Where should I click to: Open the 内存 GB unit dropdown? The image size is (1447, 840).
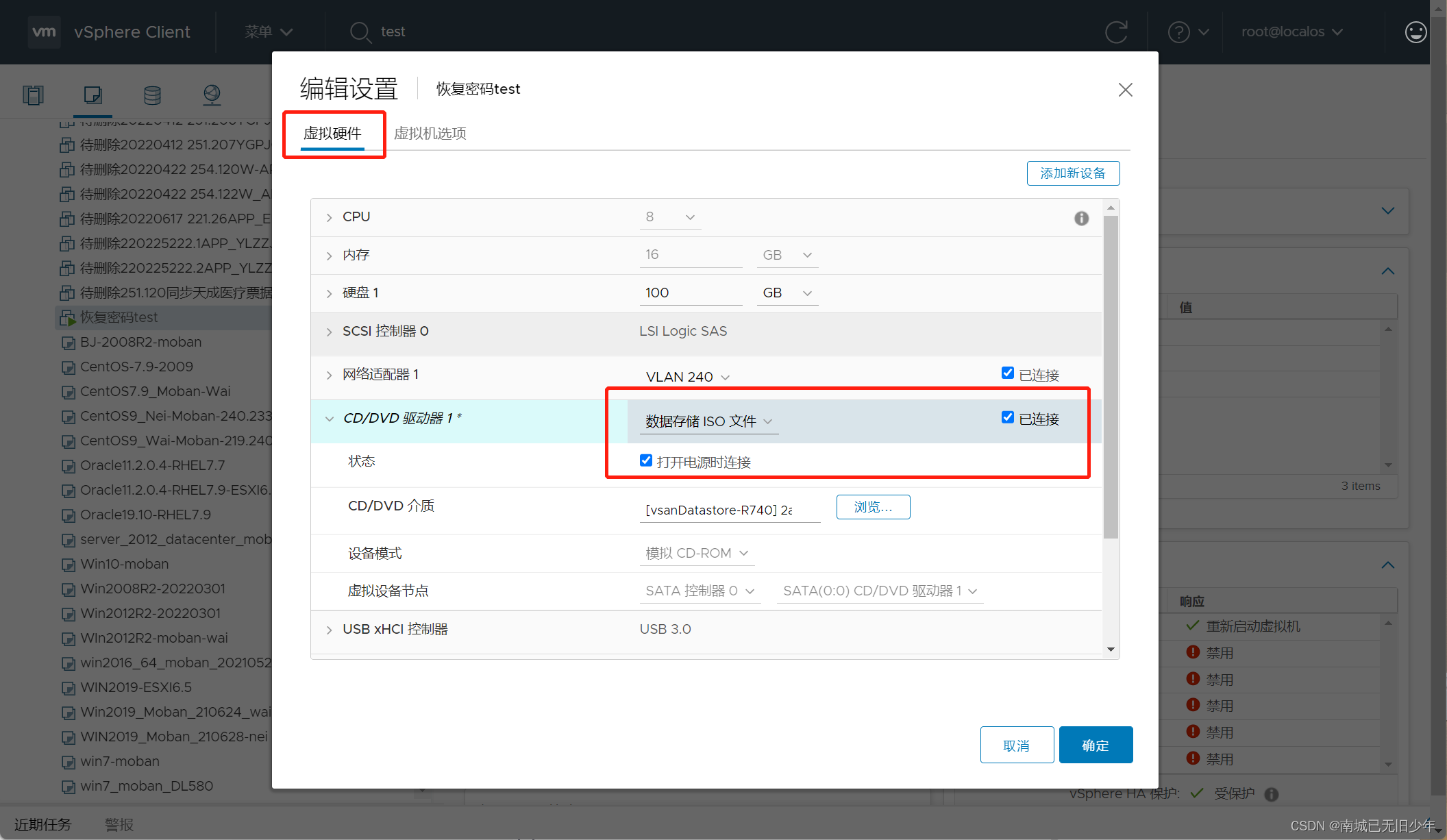[787, 255]
